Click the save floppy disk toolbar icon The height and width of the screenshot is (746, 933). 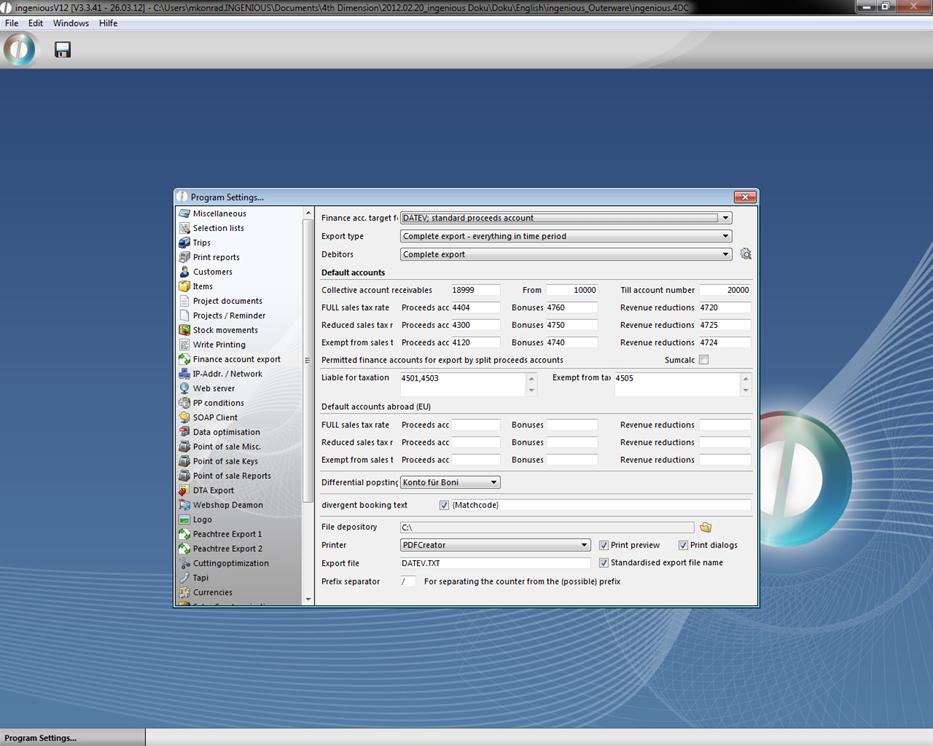click(62, 50)
